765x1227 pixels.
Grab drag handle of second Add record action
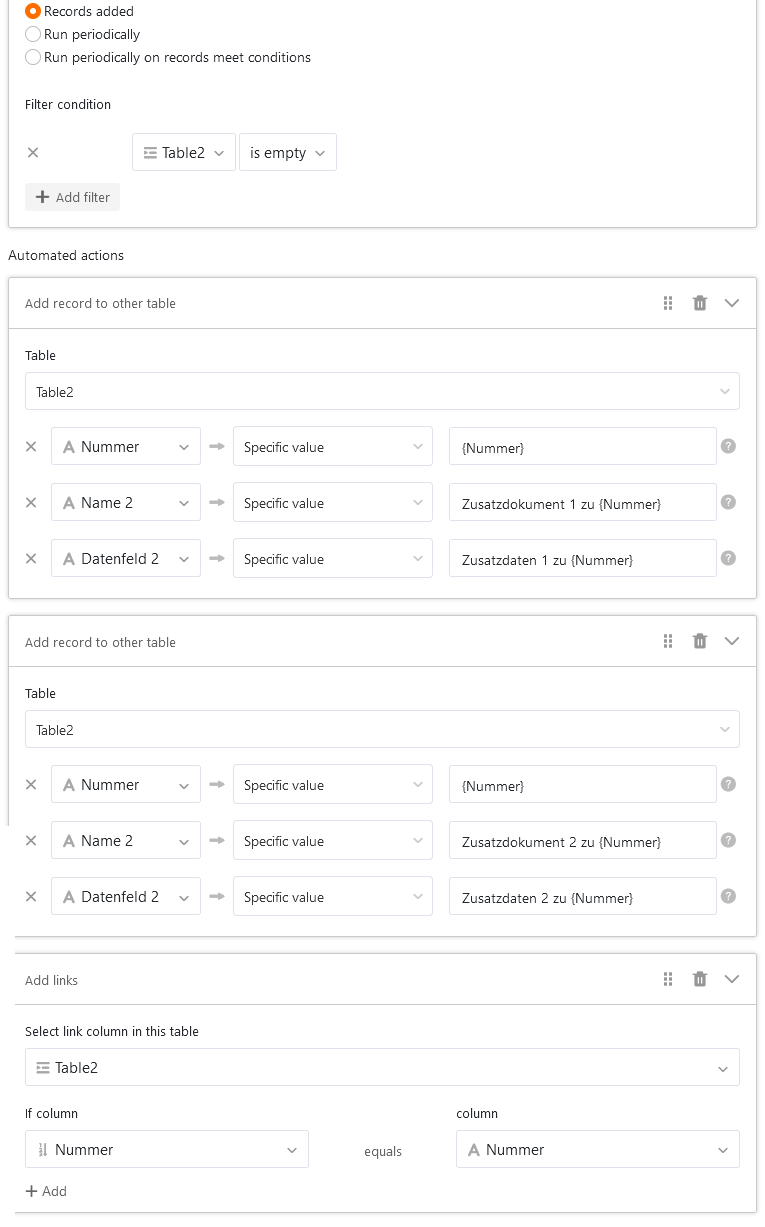pos(668,642)
